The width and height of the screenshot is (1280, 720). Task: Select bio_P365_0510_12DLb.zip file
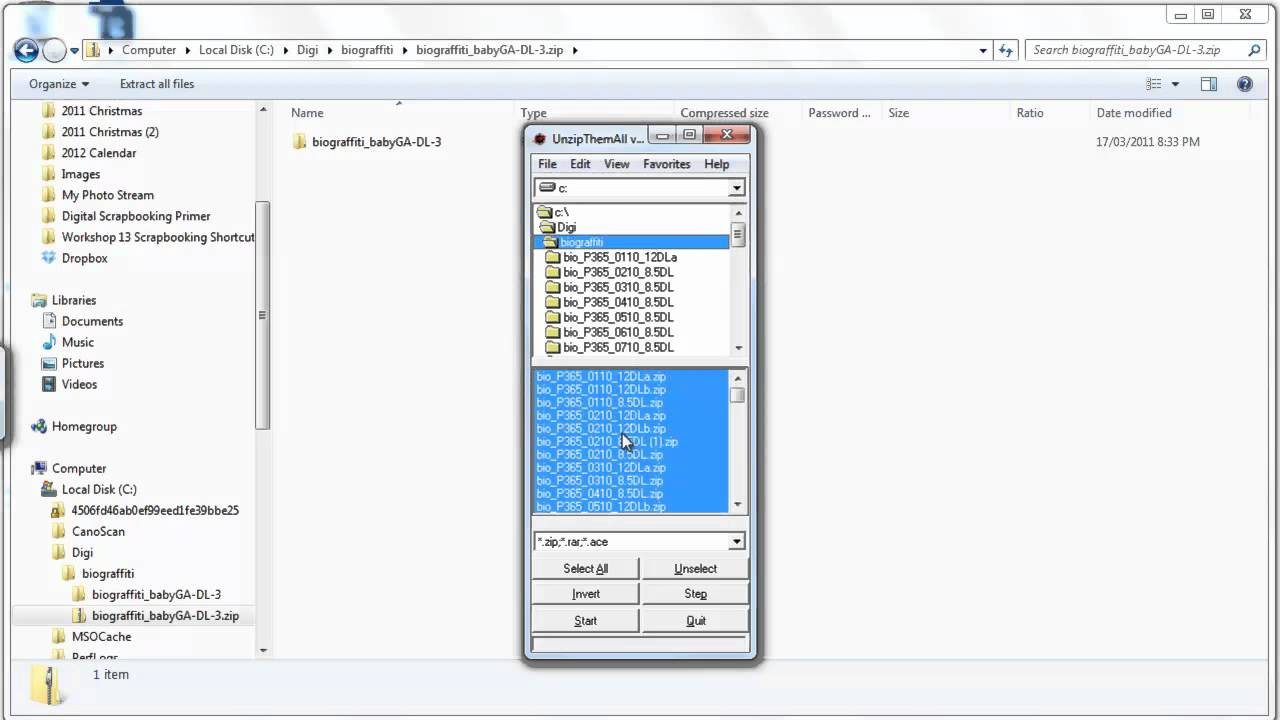point(601,507)
